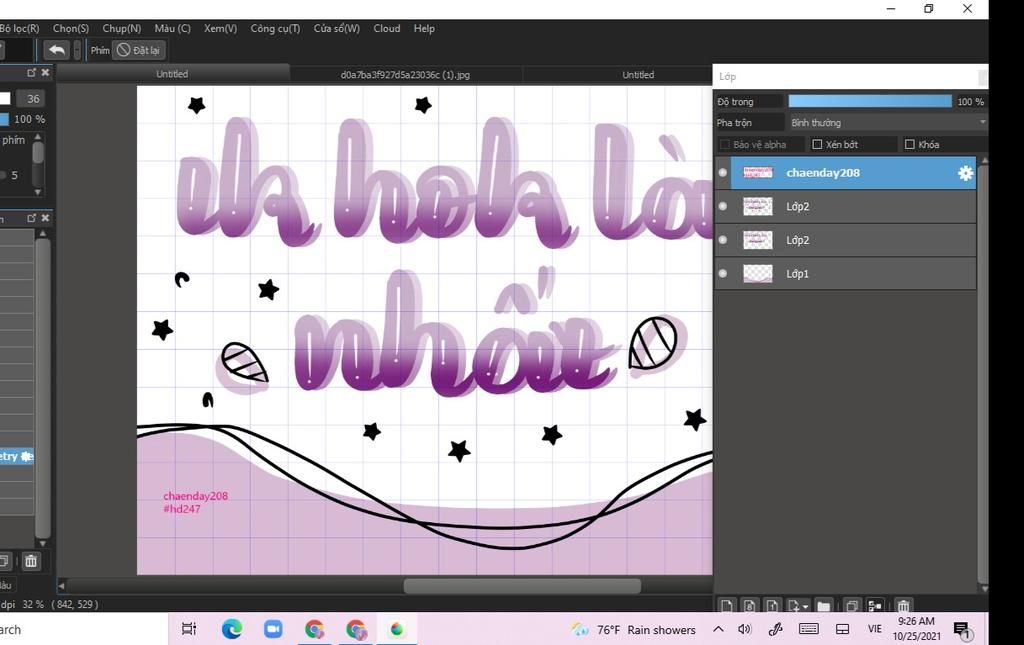The image size is (1024, 645).
Task: Click trash icon in left brush panel
Action: tap(31, 561)
